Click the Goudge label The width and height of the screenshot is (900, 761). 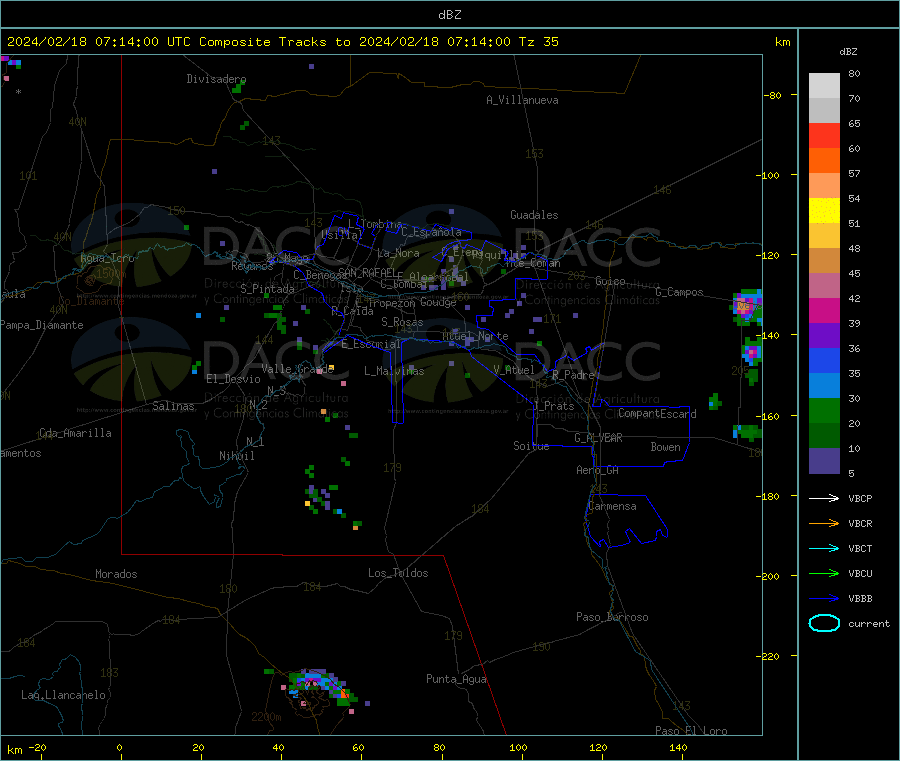[x=438, y=302]
